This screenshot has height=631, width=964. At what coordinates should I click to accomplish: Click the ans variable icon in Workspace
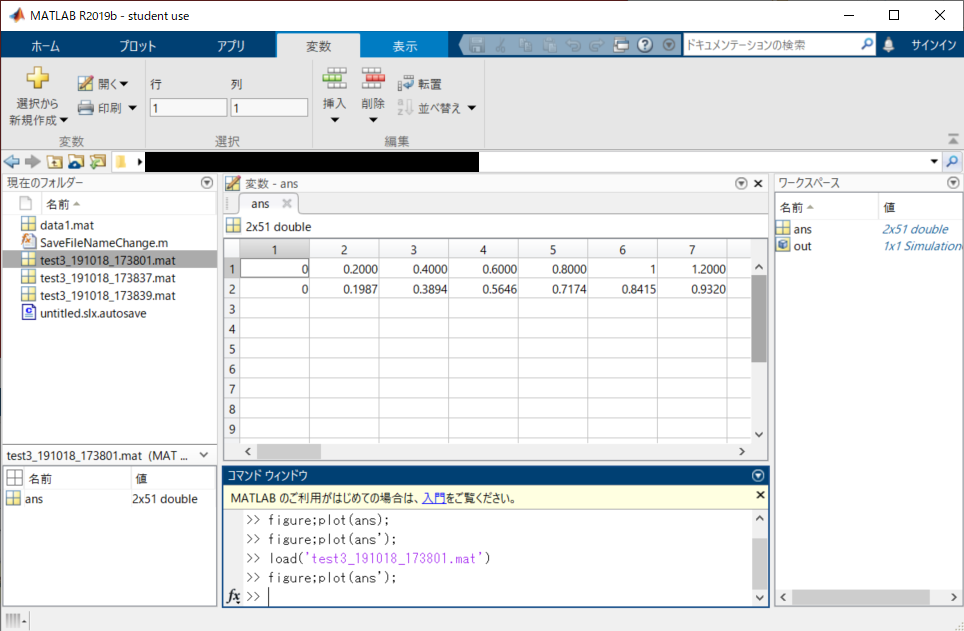(x=783, y=229)
